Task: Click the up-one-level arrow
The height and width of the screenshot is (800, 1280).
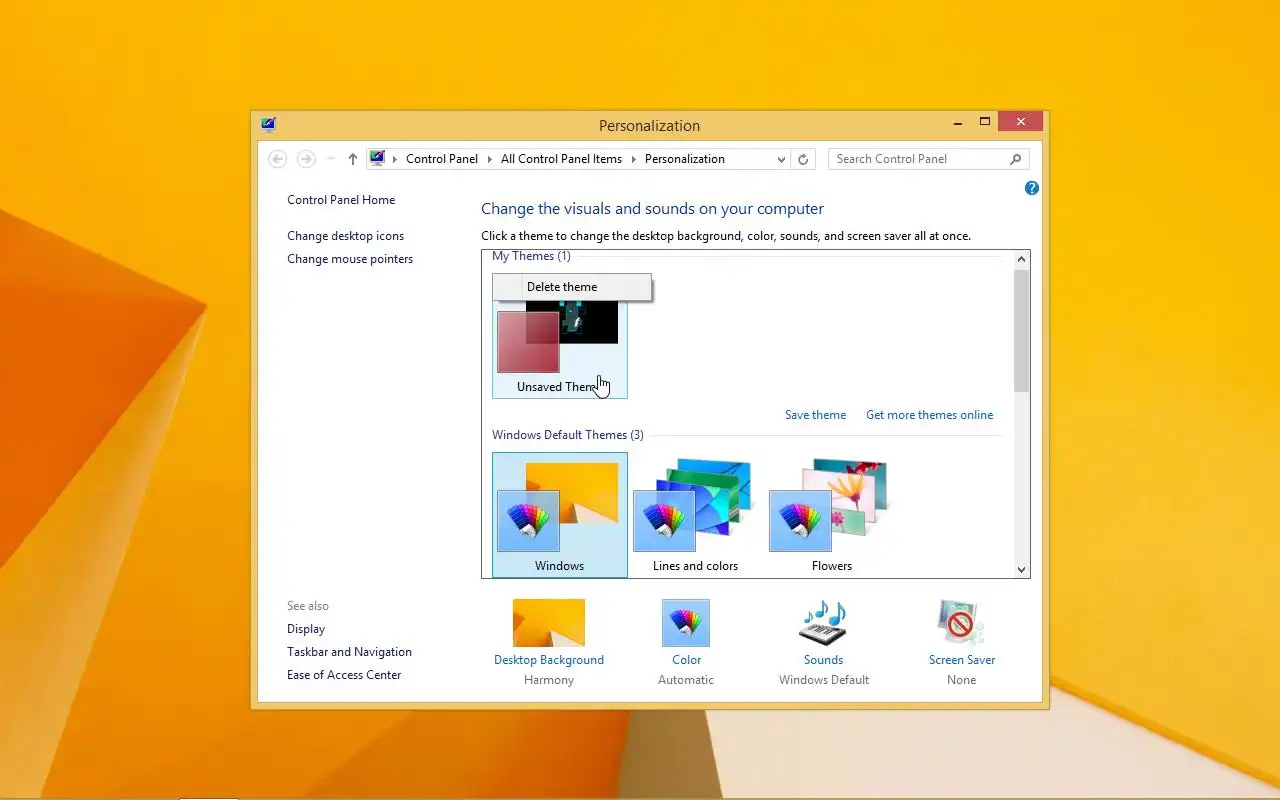Action: 352,159
